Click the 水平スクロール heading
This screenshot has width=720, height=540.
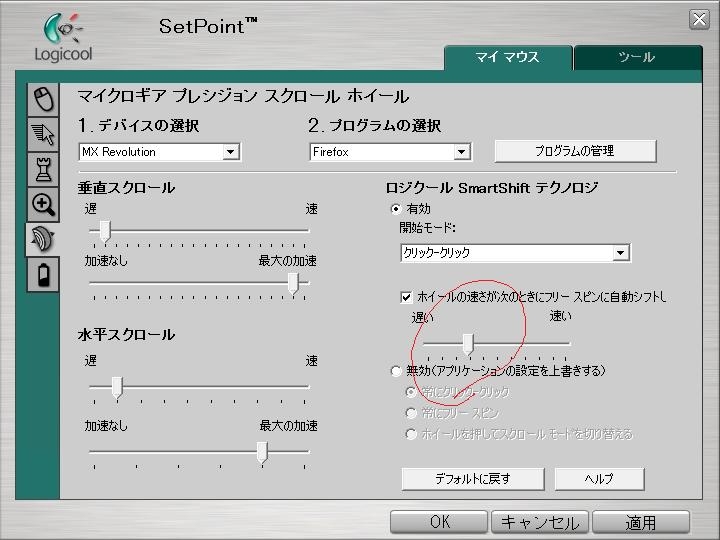(126, 335)
